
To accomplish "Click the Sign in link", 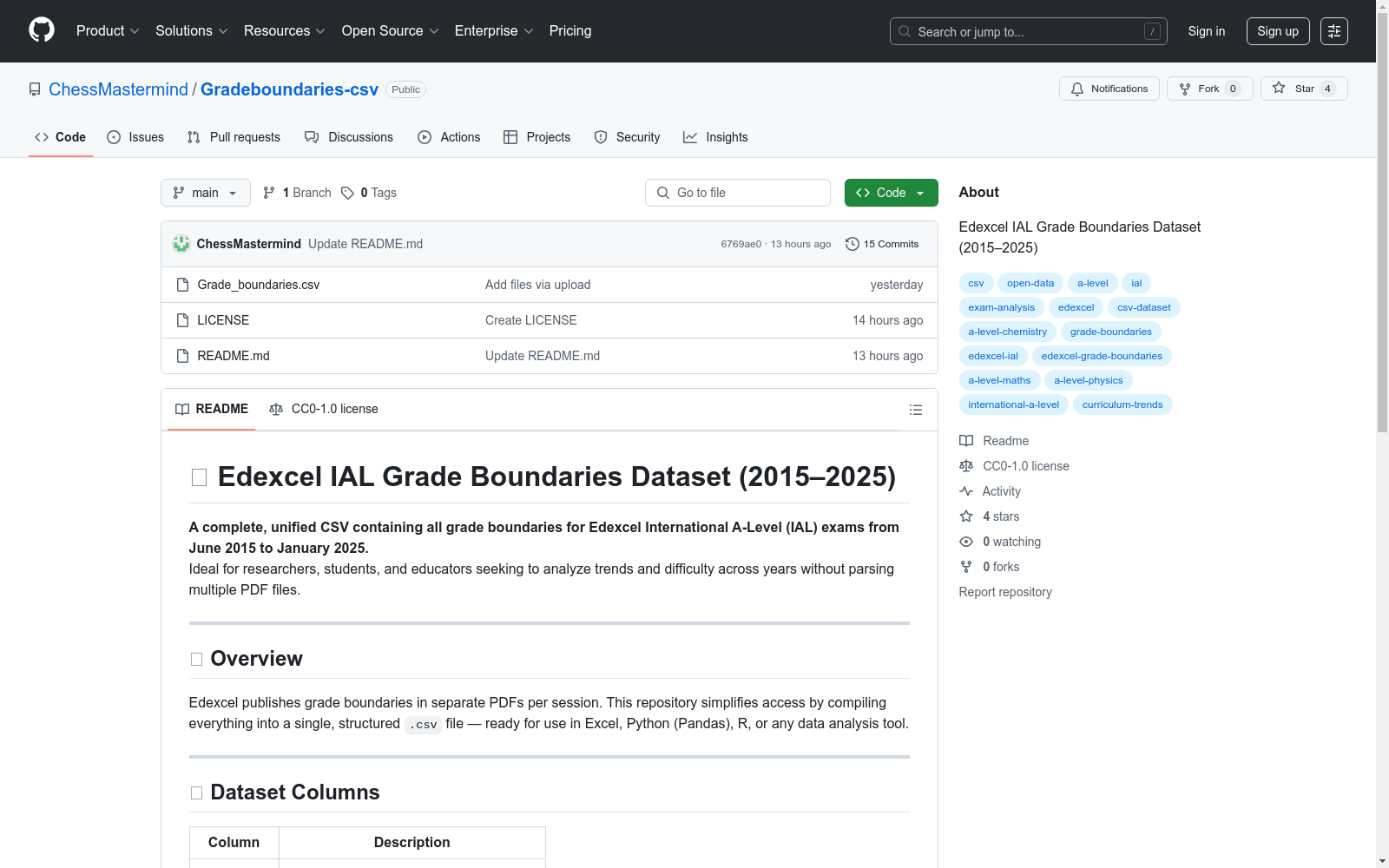I will [1207, 31].
